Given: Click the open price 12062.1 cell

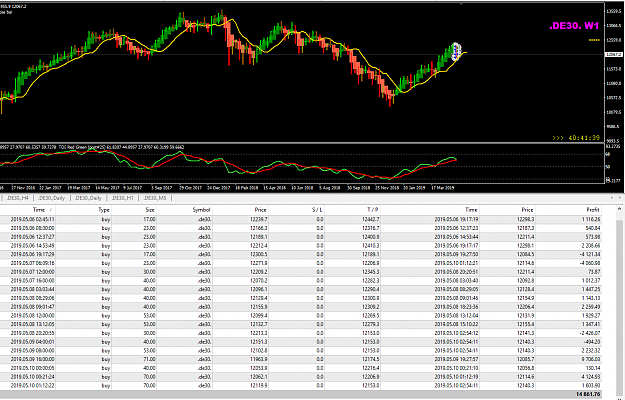Looking at the screenshot, I should pyautogui.click(x=259, y=377).
